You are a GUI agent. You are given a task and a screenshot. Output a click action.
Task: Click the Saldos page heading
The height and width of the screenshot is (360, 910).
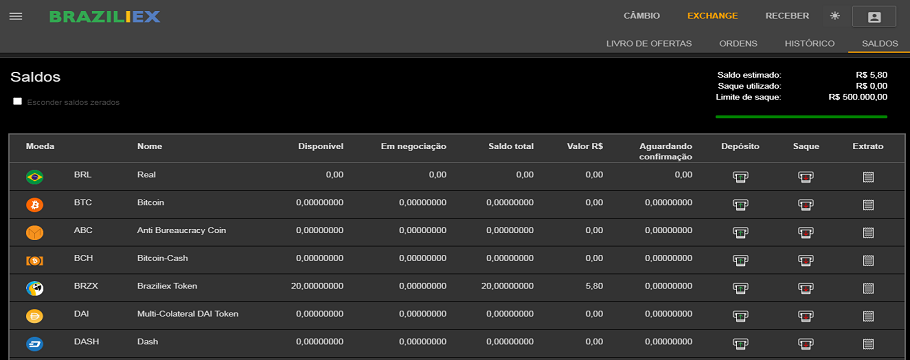(35, 77)
